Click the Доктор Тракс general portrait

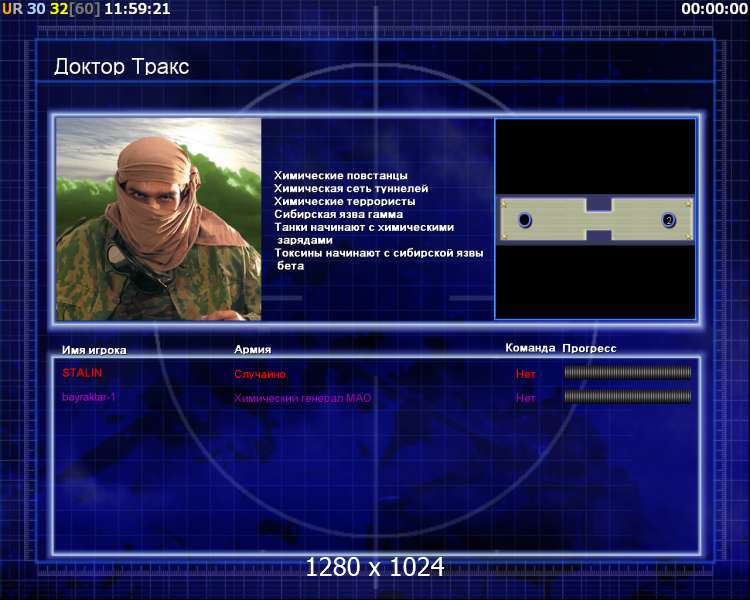(159, 219)
